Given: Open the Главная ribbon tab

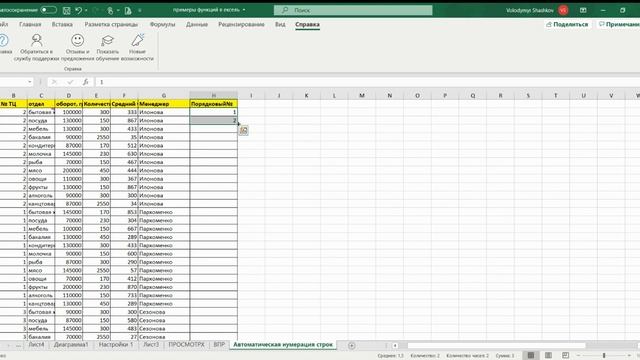Looking at the screenshot, I should [30, 24].
